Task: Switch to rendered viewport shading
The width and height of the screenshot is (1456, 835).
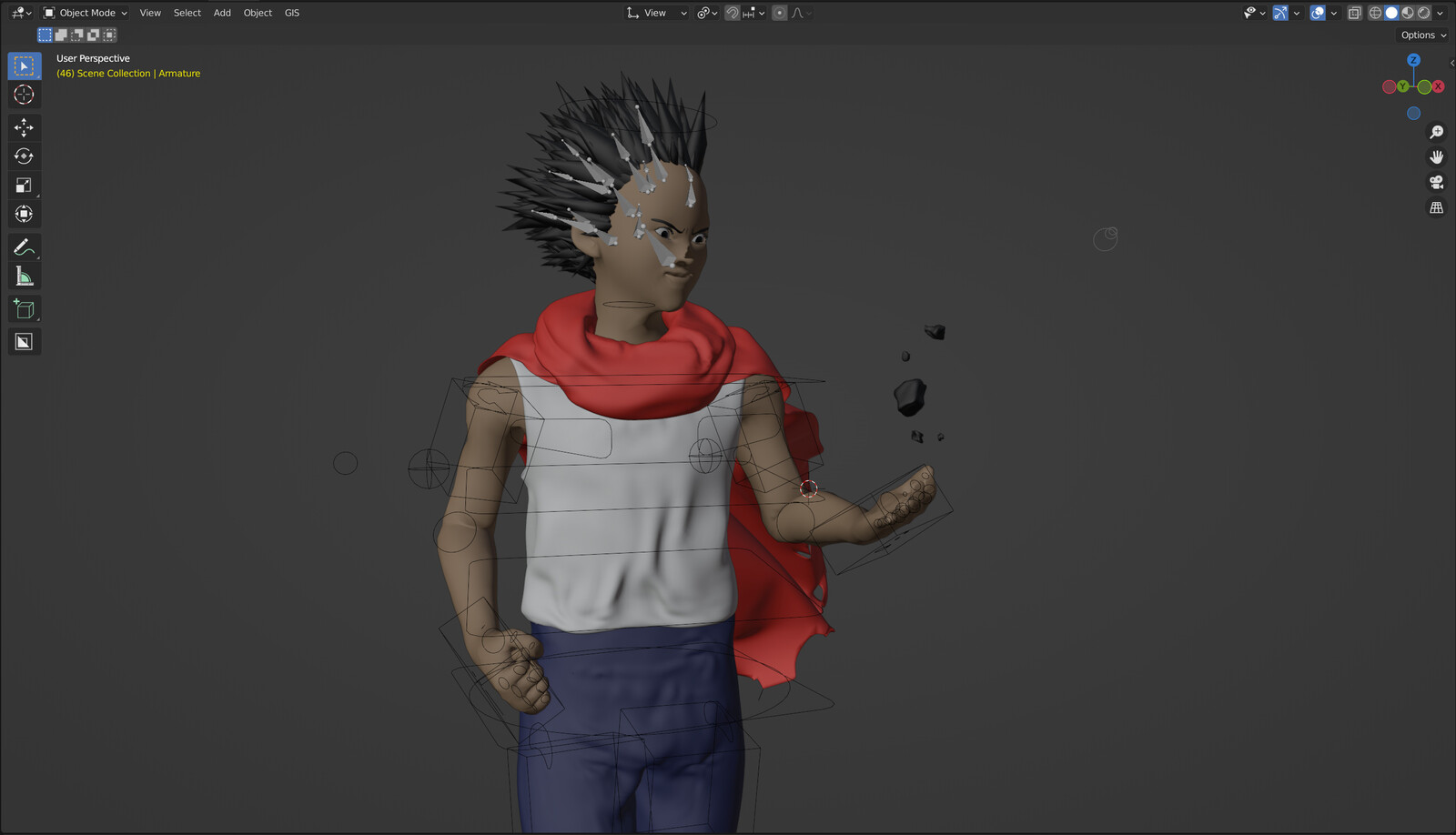Action: click(x=1424, y=13)
